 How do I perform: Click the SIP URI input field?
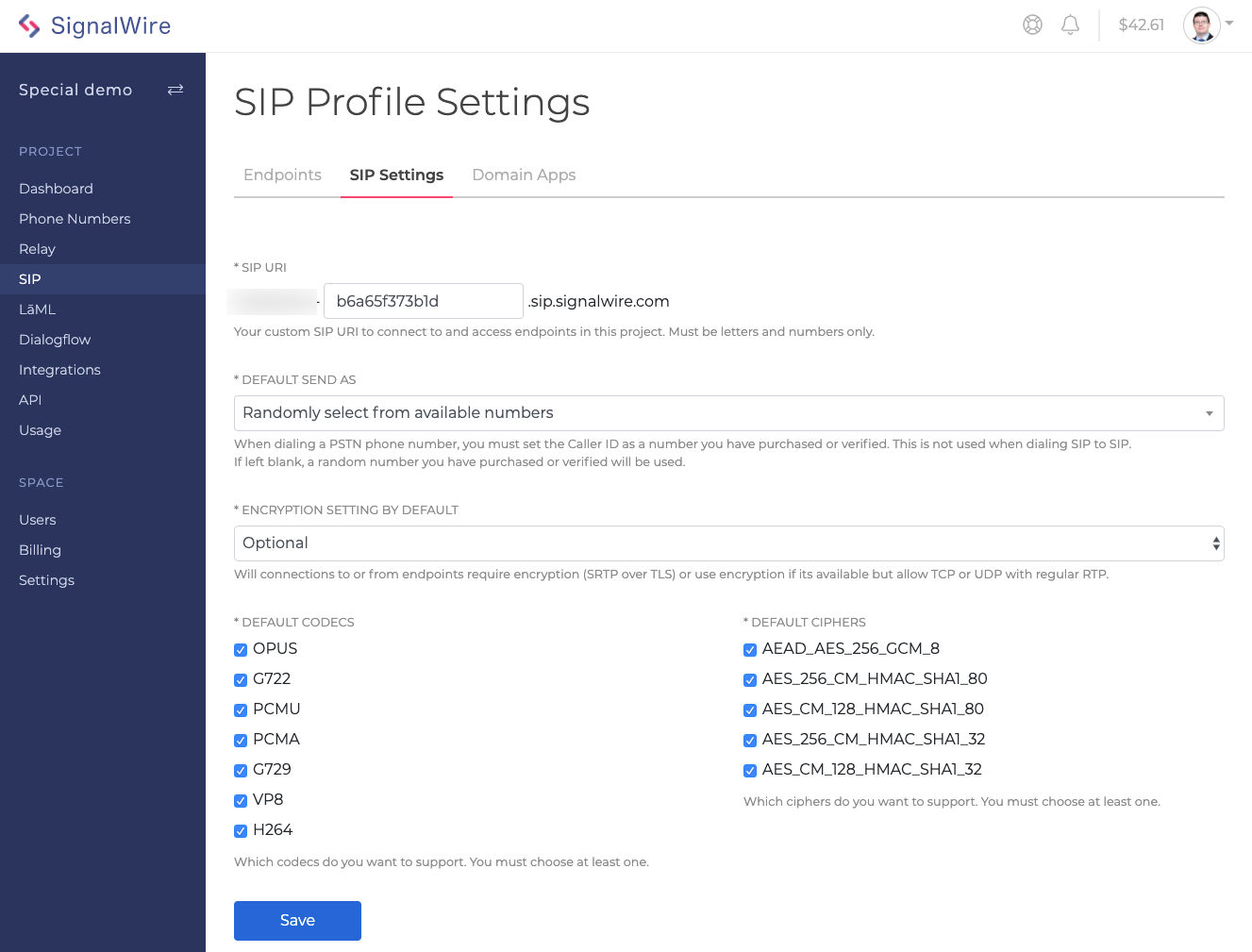[424, 301]
